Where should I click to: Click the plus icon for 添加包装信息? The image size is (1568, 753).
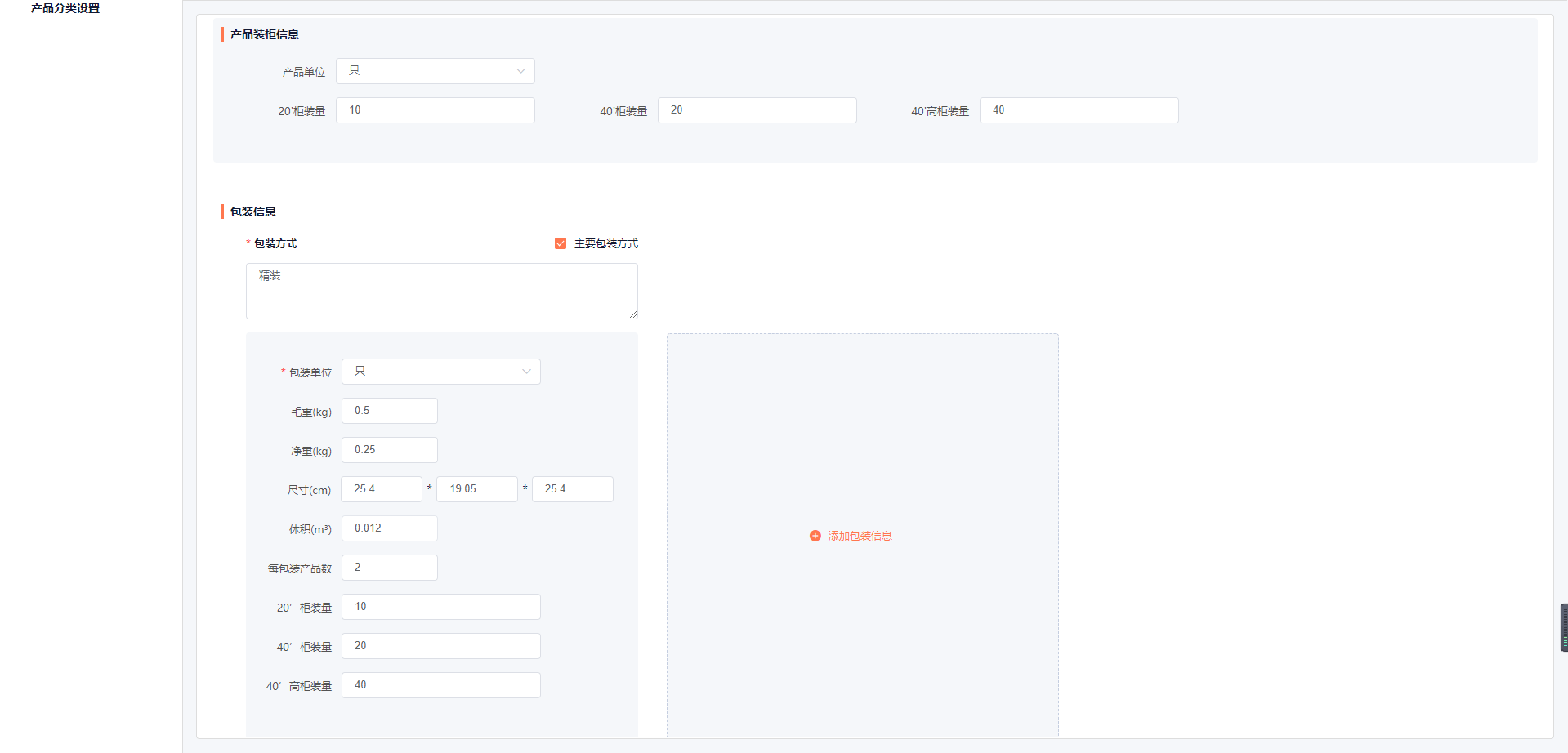tap(815, 536)
